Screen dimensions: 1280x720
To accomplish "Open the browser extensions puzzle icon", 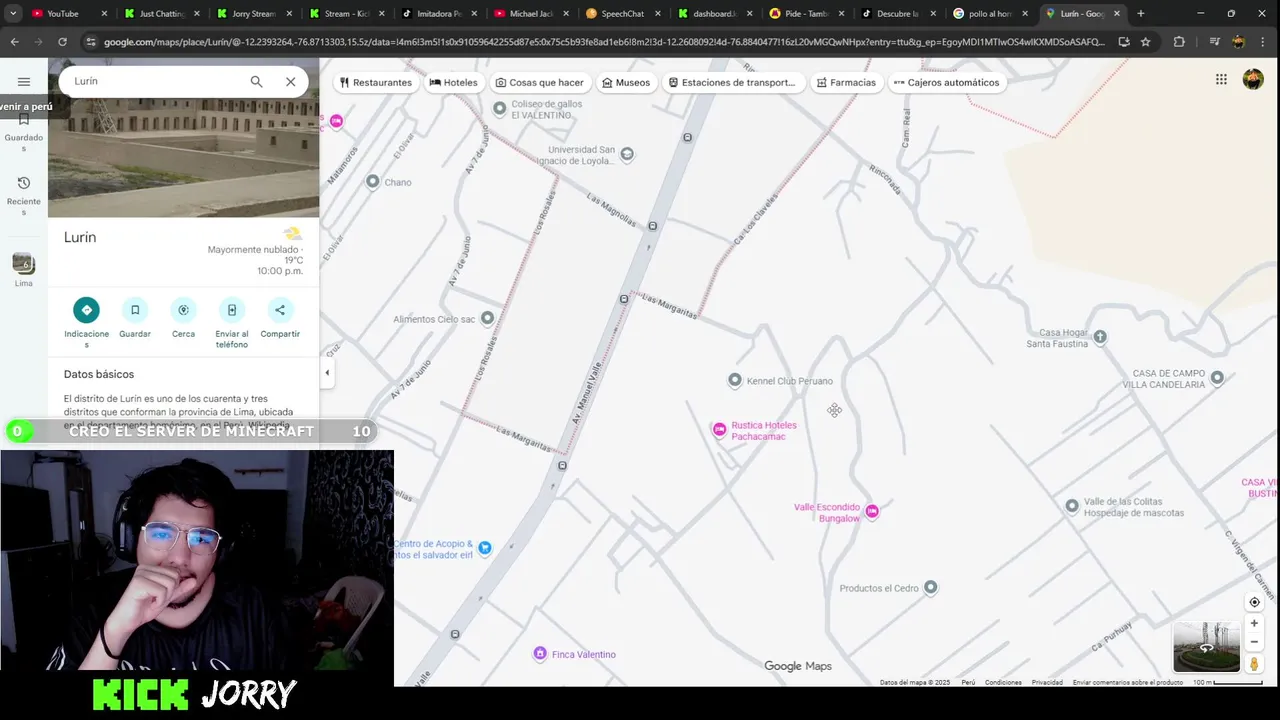I will click(x=1179, y=42).
